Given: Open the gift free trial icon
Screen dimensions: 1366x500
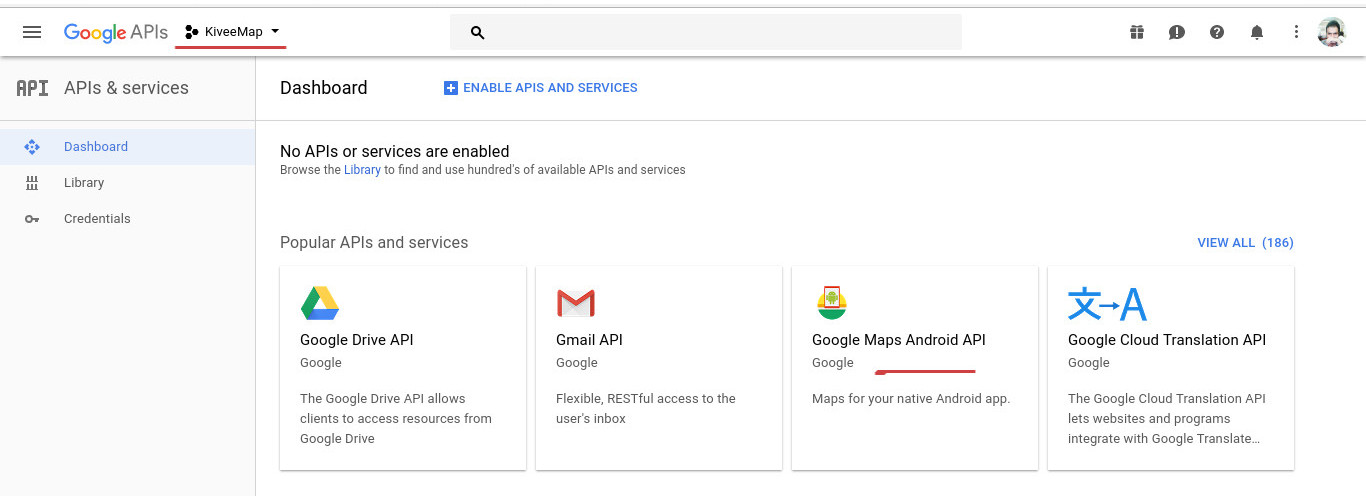Looking at the screenshot, I should coord(1137,32).
